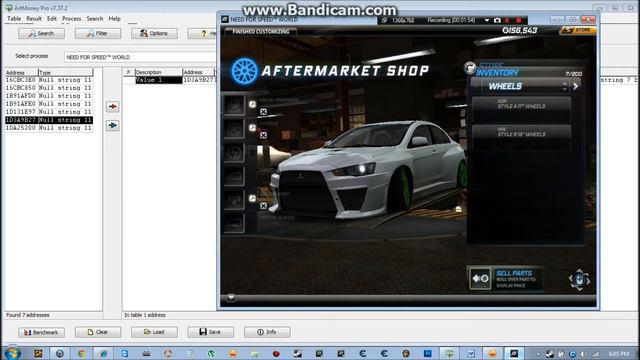
Task: Click the Type column header in results
Action: pyautogui.click(x=65, y=72)
